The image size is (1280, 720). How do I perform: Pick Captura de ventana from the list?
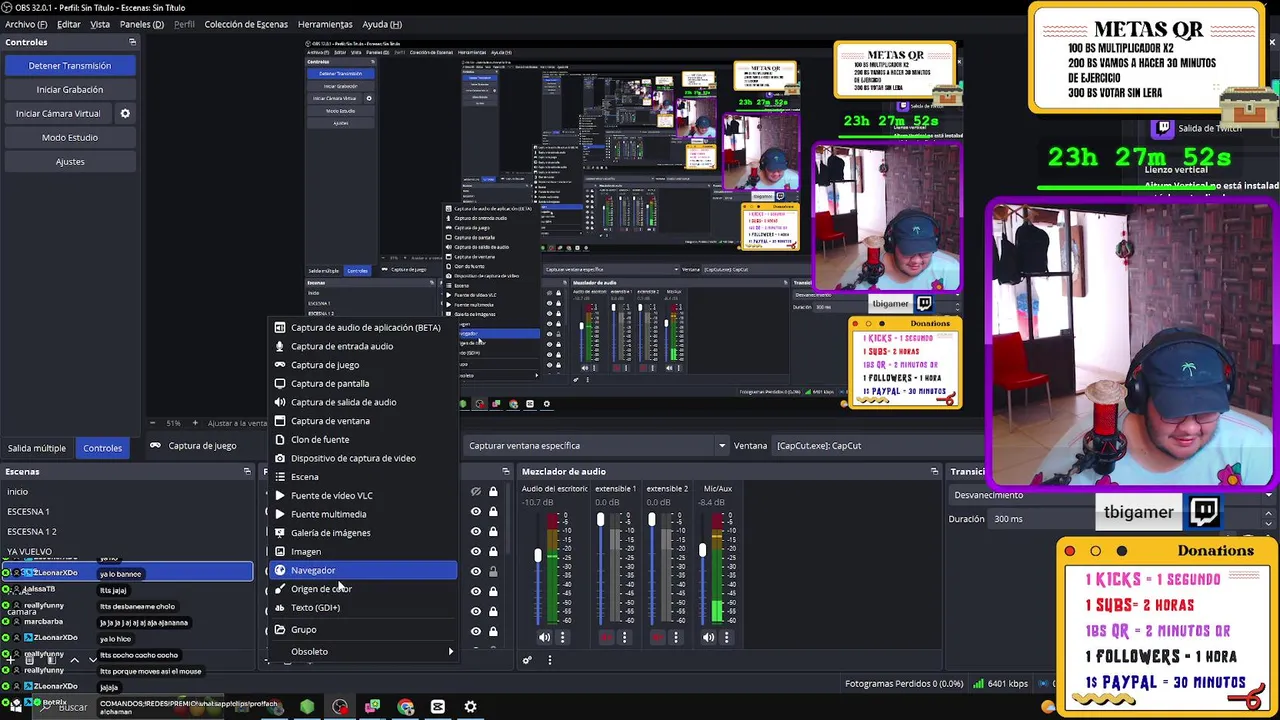click(x=363, y=421)
